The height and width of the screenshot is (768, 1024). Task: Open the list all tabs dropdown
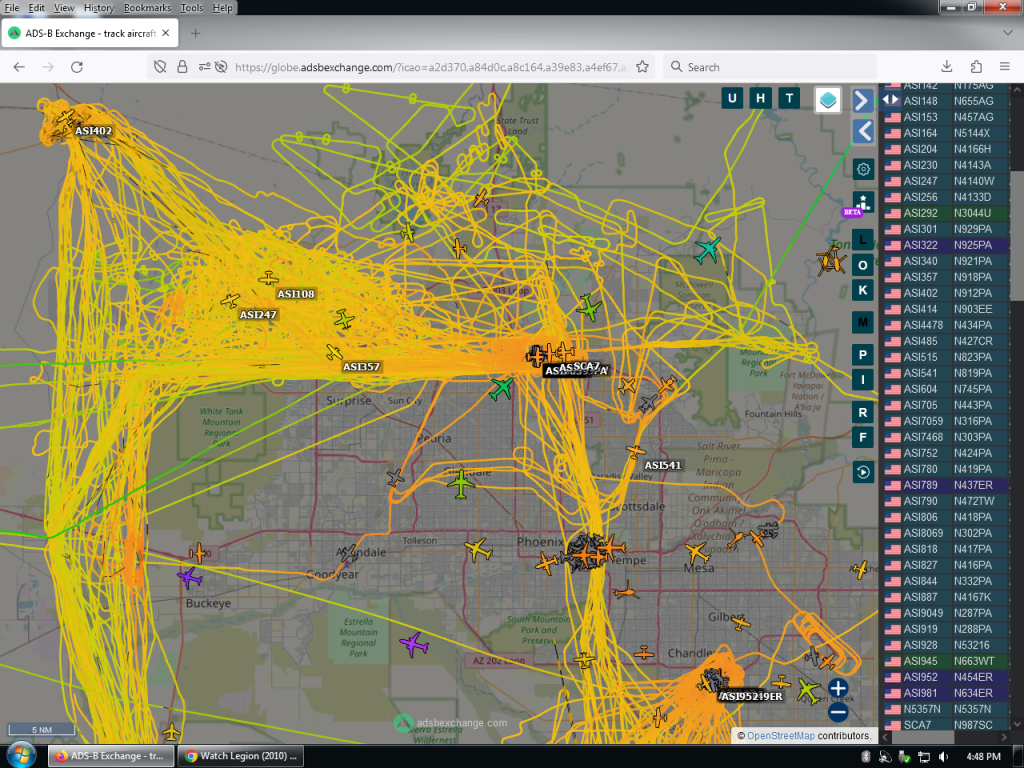pos(1008,32)
